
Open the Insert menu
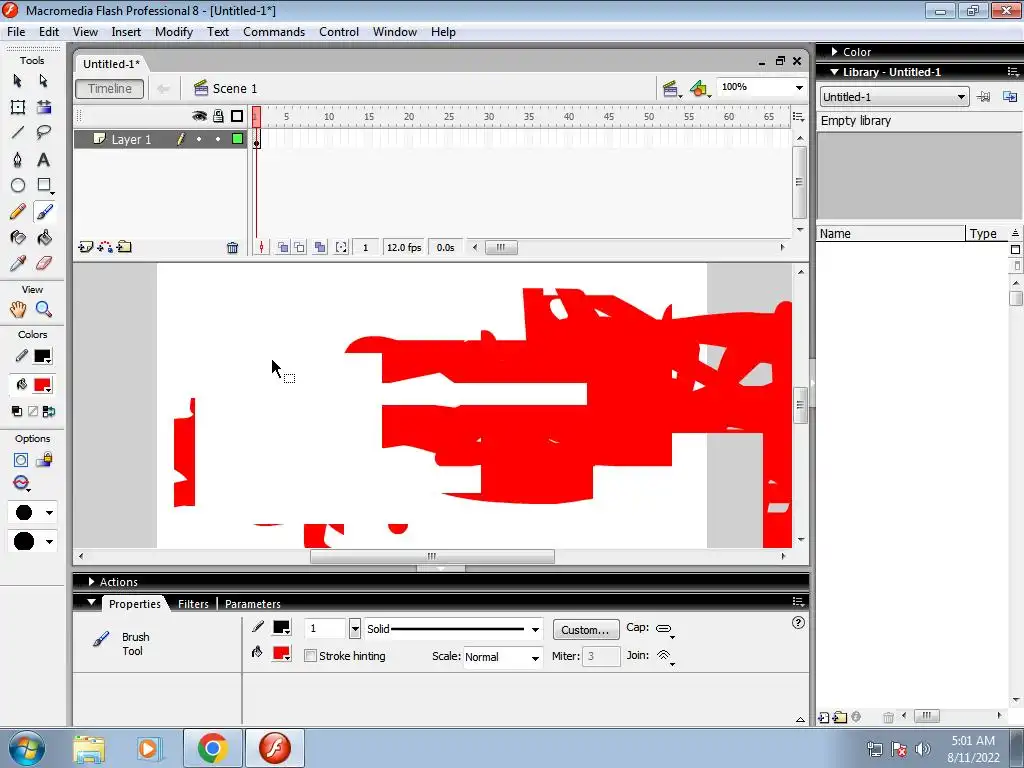point(126,32)
